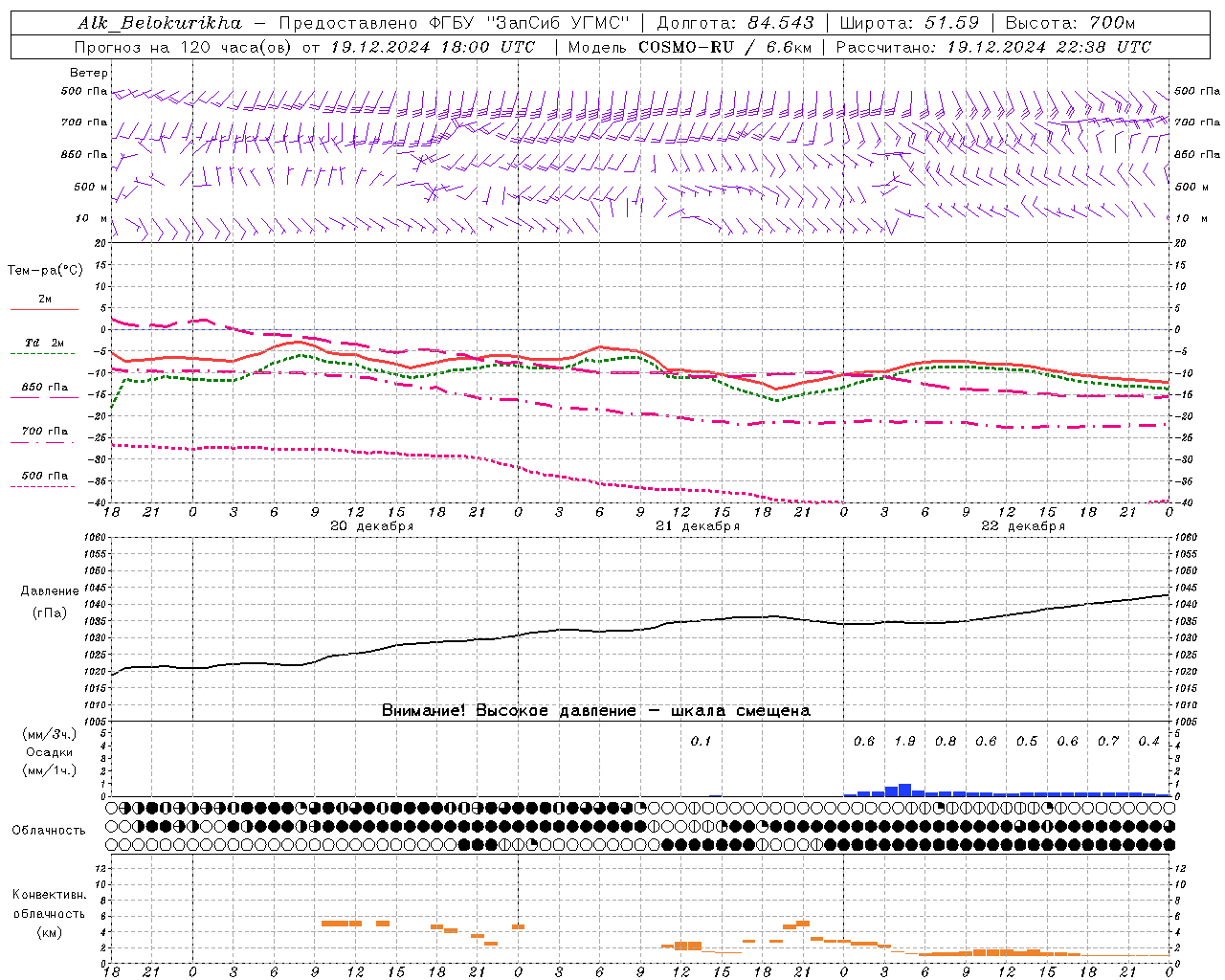Click the '(мм/3ч.)' precipitation unit label
Viewport: 1225px width, 980px height.
50,734
